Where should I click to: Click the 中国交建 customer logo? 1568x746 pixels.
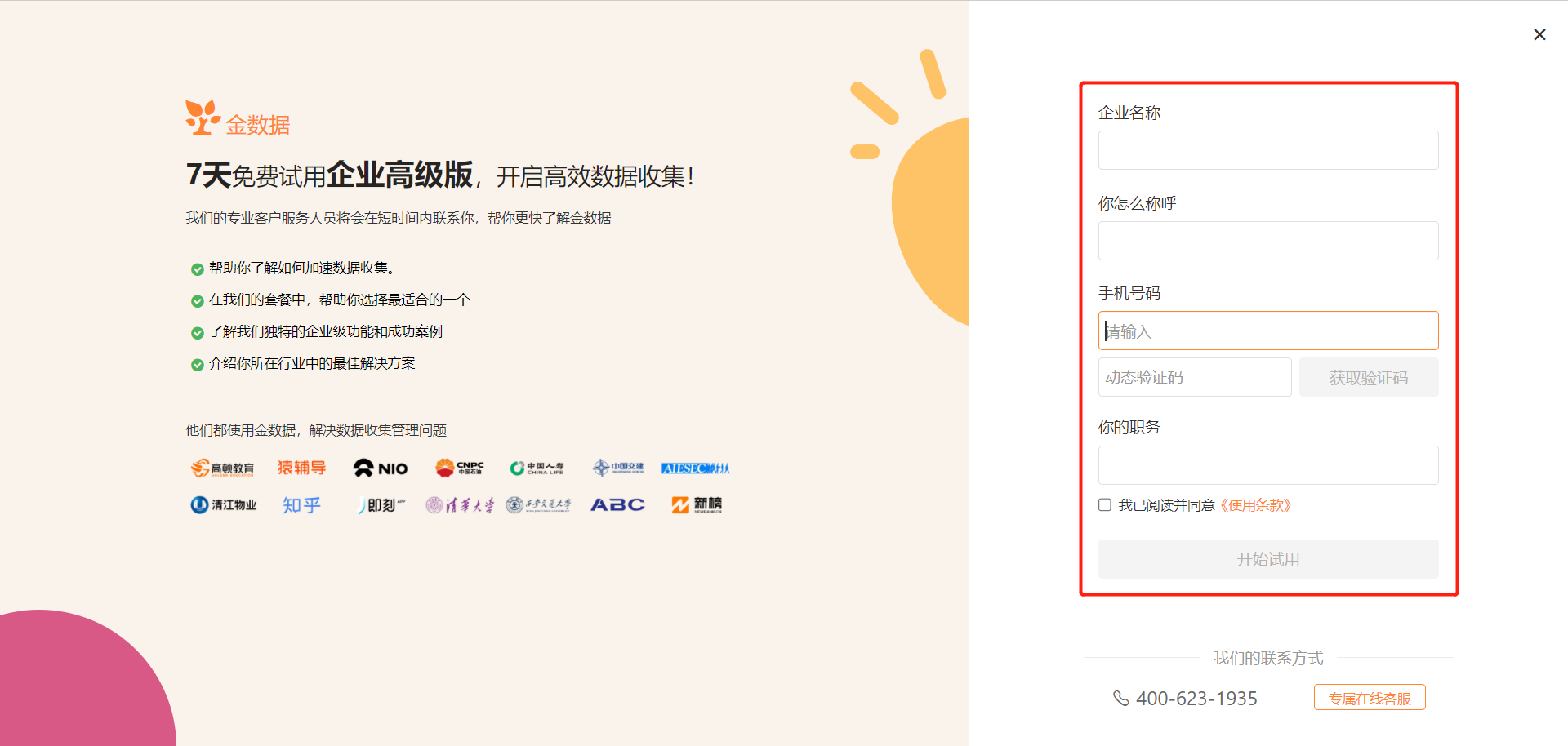618,468
